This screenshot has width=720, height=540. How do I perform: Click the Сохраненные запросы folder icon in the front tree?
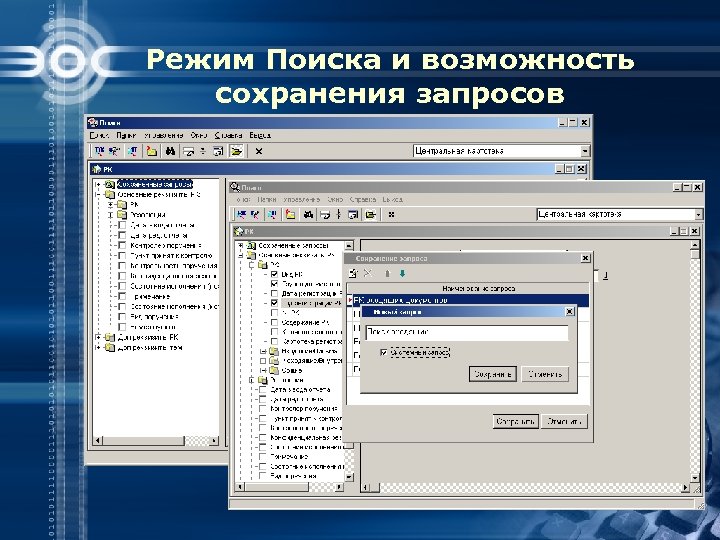pyautogui.click(x=251, y=246)
